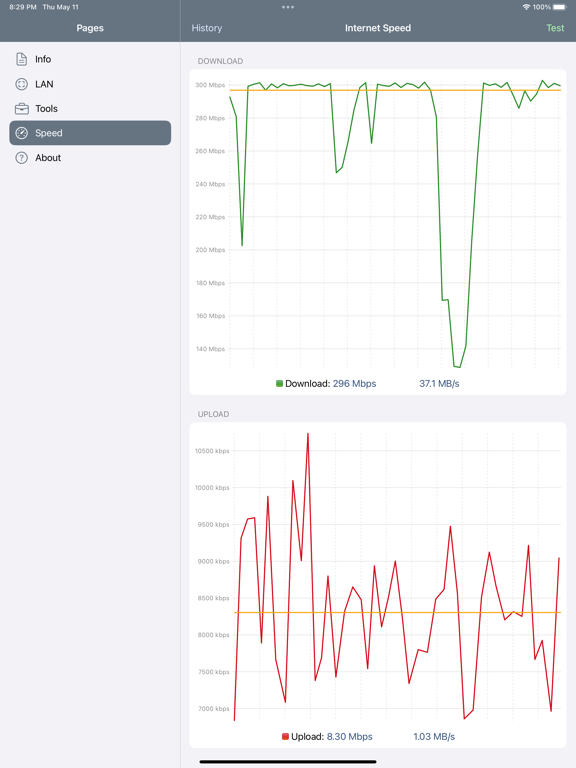The width and height of the screenshot is (576, 768).
Task: Tap the three-dot multitasking indicator
Action: [288, 7]
